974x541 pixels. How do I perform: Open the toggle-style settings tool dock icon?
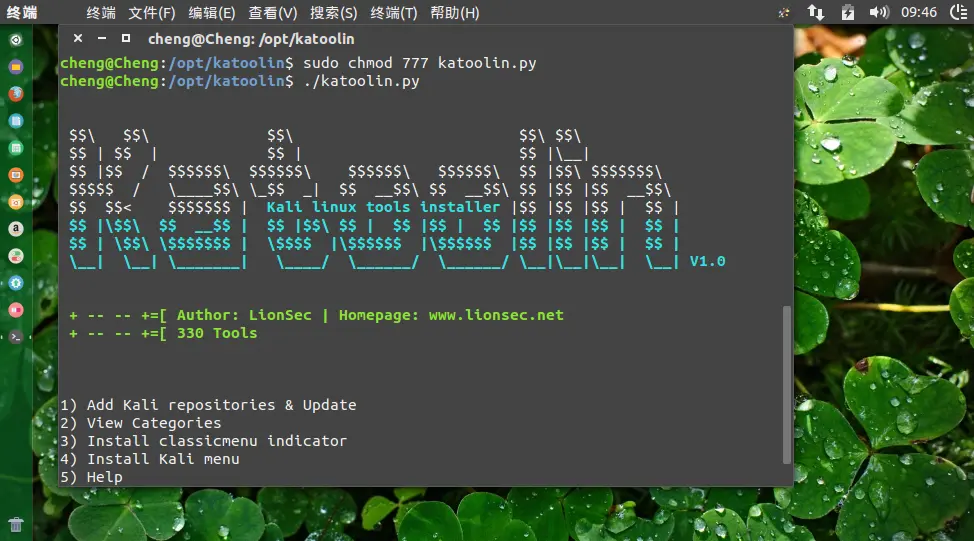16,256
